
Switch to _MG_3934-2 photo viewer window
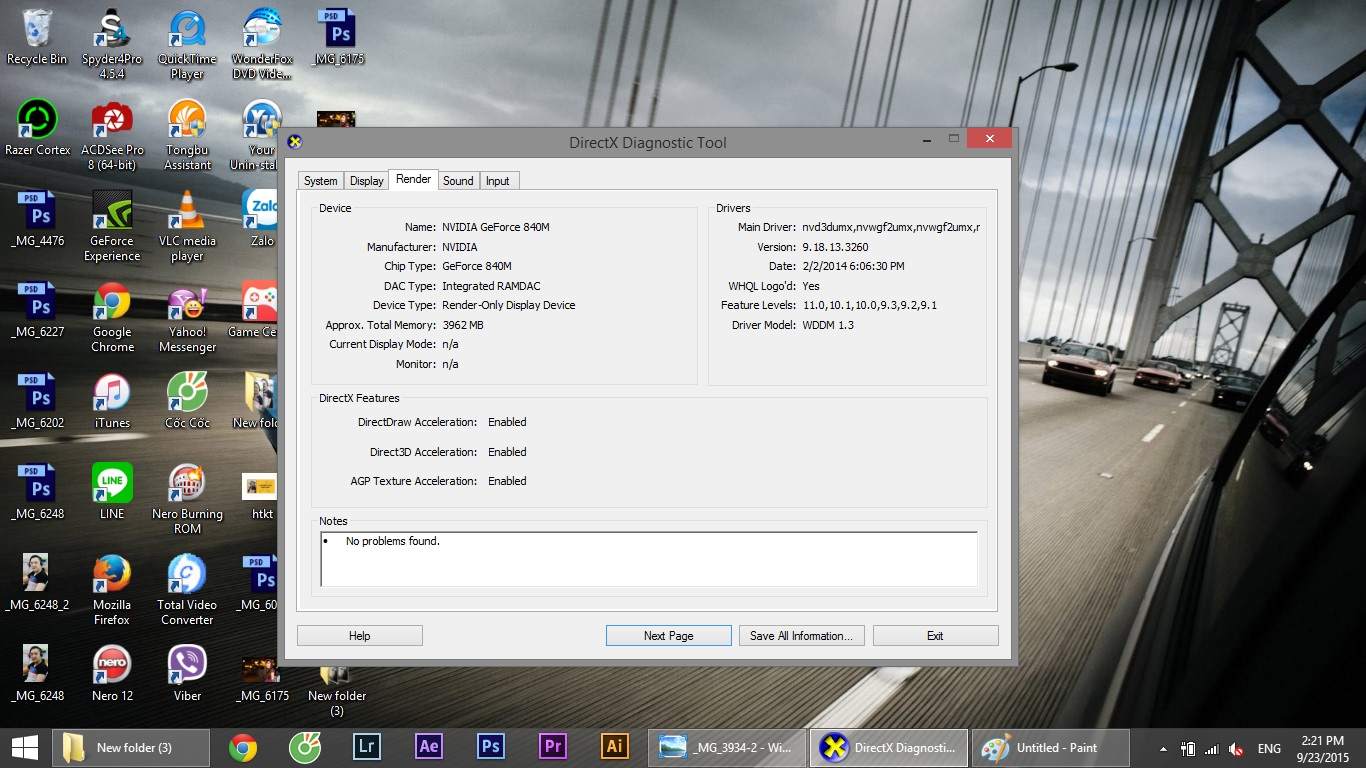click(727, 747)
